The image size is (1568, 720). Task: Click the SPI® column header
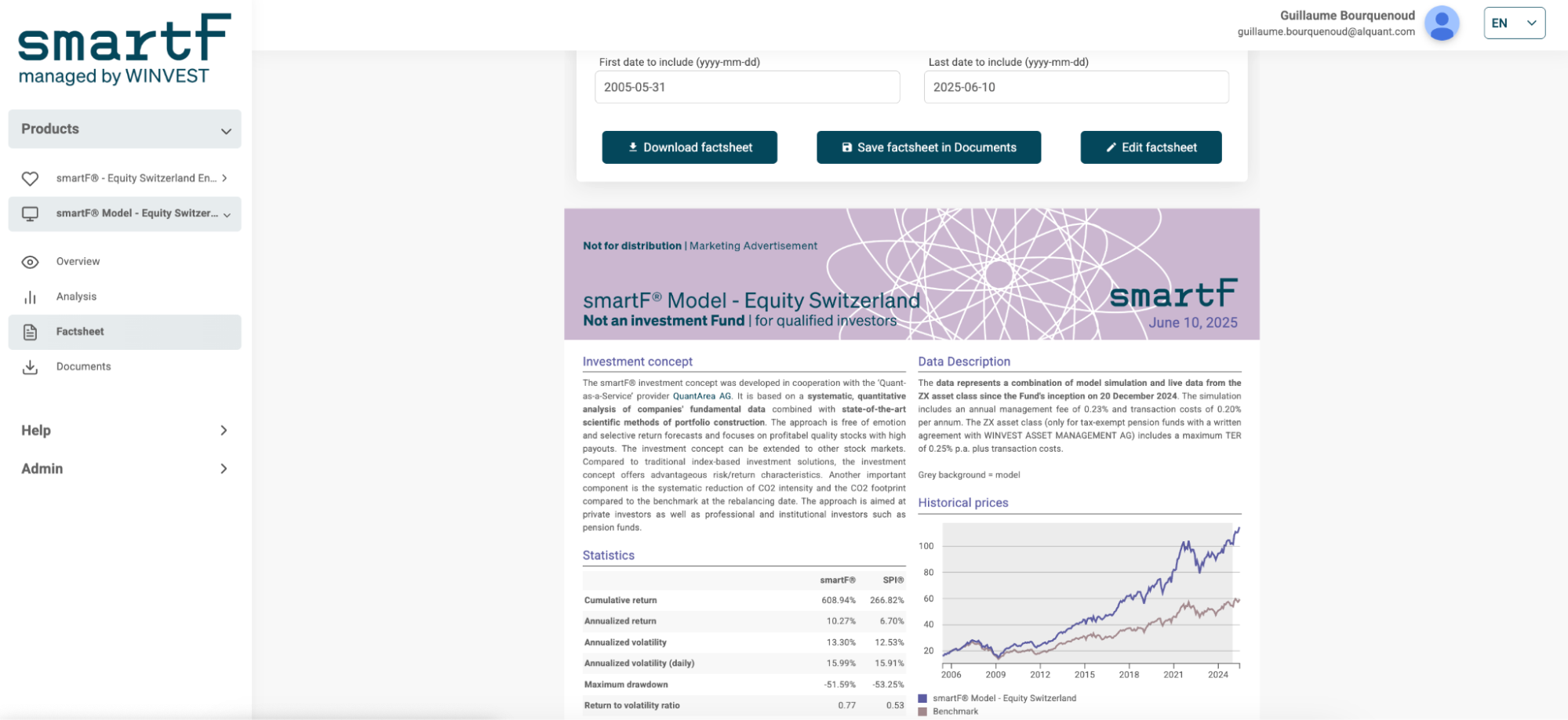[893, 580]
